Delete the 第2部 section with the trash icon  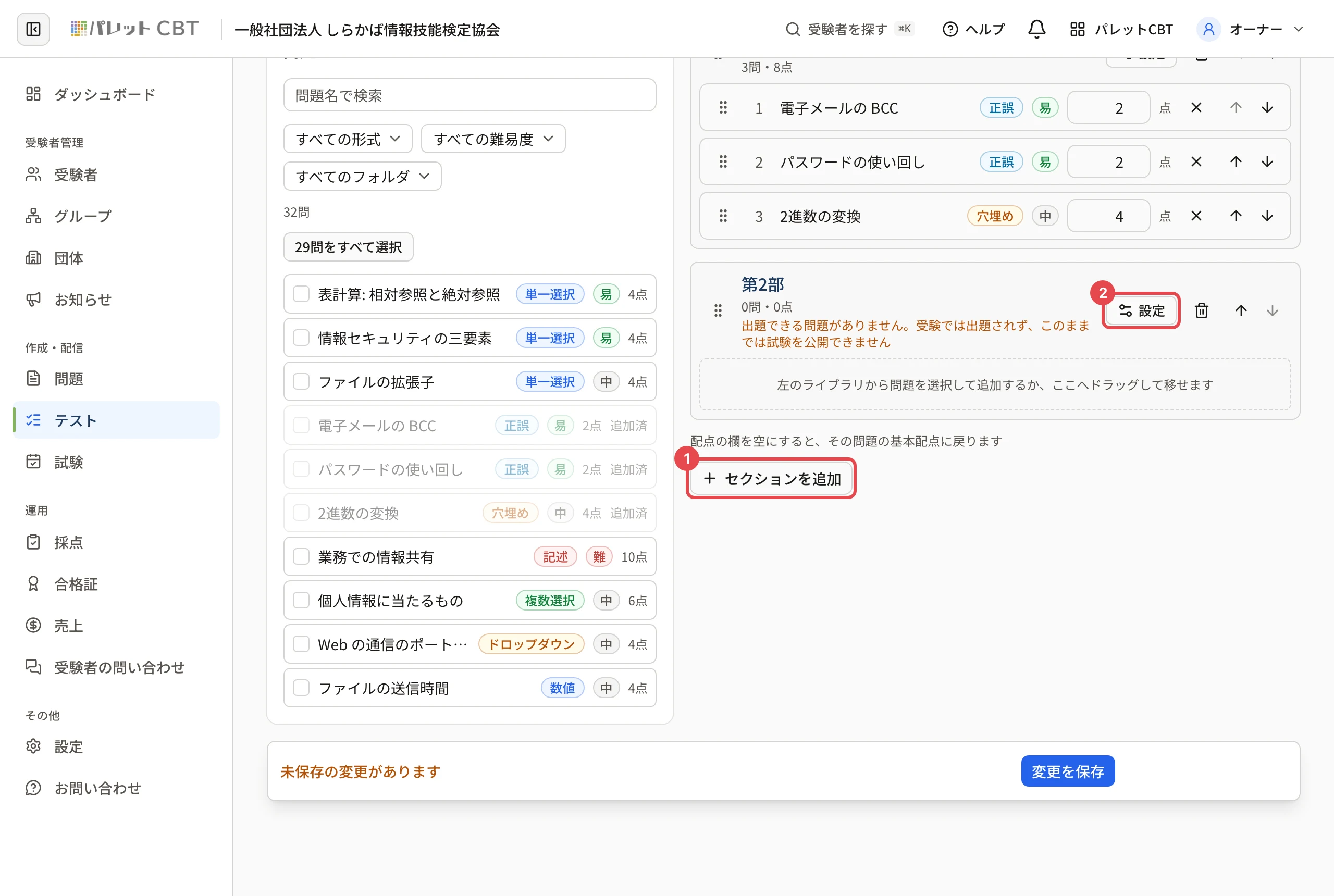point(1202,310)
